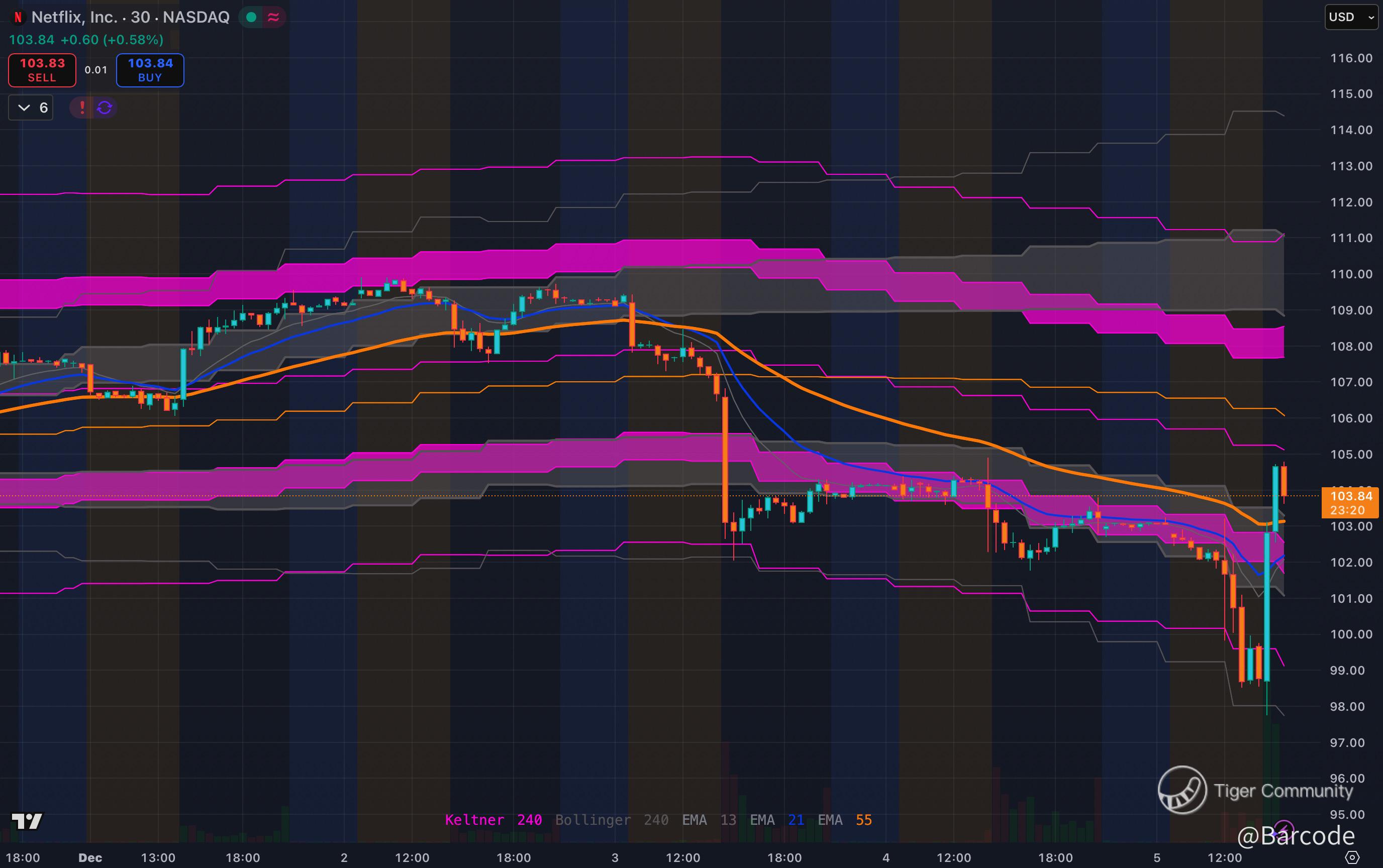Click the TradingView logo icon

[x=27, y=821]
